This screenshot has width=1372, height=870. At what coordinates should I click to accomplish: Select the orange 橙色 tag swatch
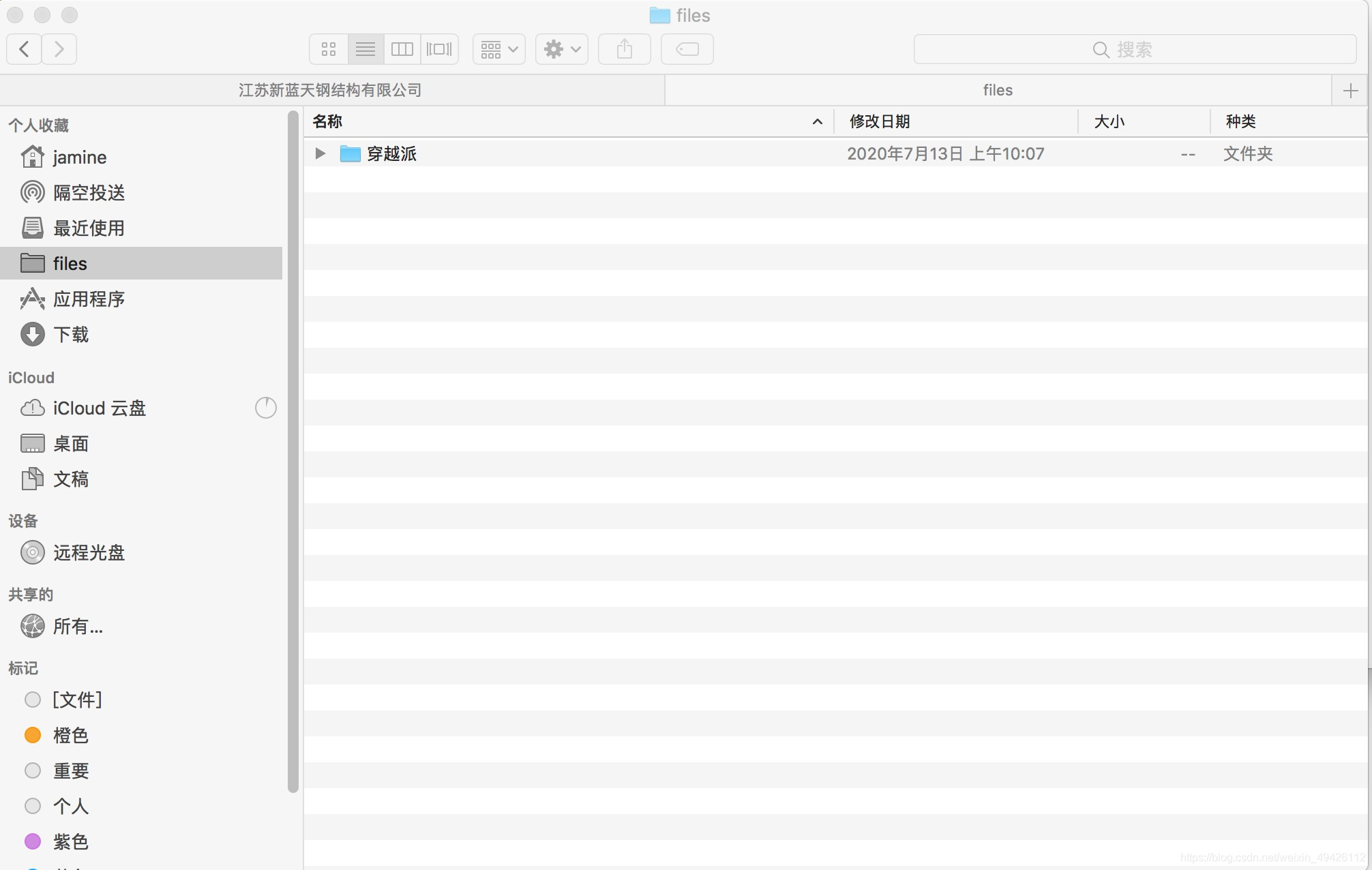[x=33, y=735]
